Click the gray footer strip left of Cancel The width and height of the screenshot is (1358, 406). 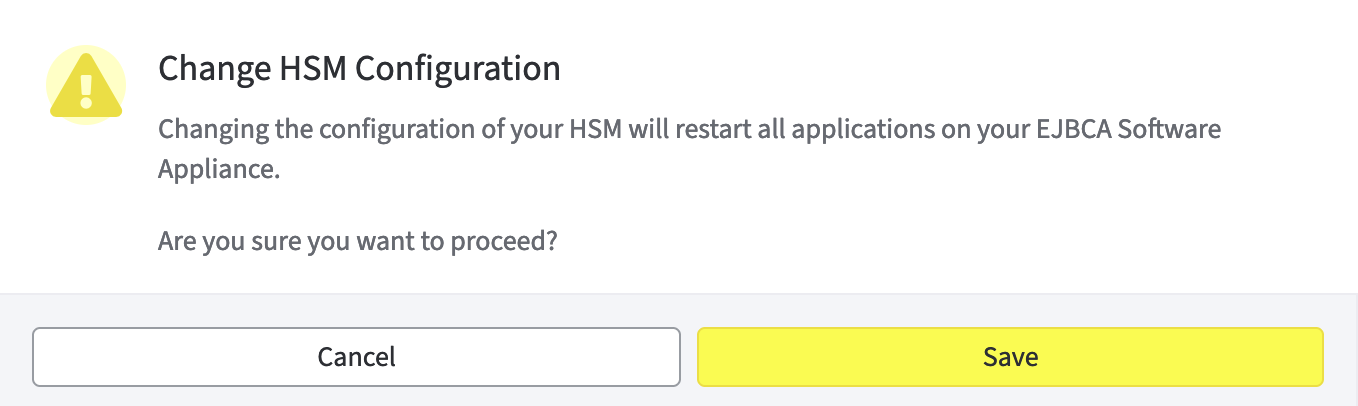16,357
